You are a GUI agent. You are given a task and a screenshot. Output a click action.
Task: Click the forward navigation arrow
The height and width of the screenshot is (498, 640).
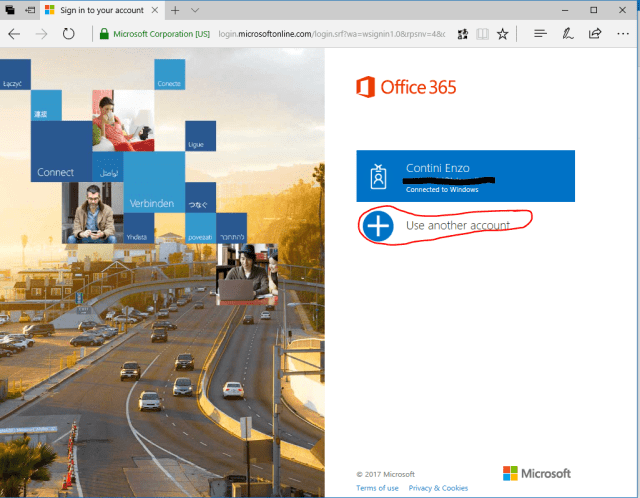pyautogui.click(x=41, y=34)
